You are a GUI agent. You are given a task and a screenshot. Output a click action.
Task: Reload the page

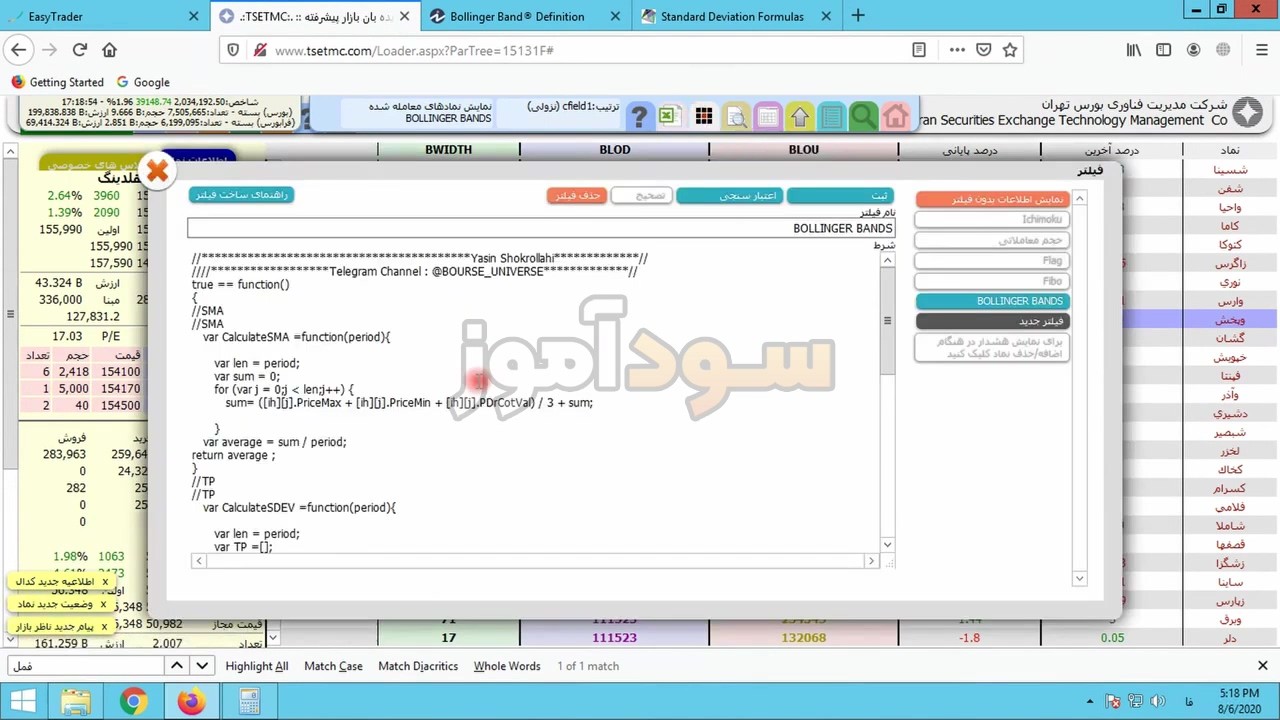coord(80,50)
